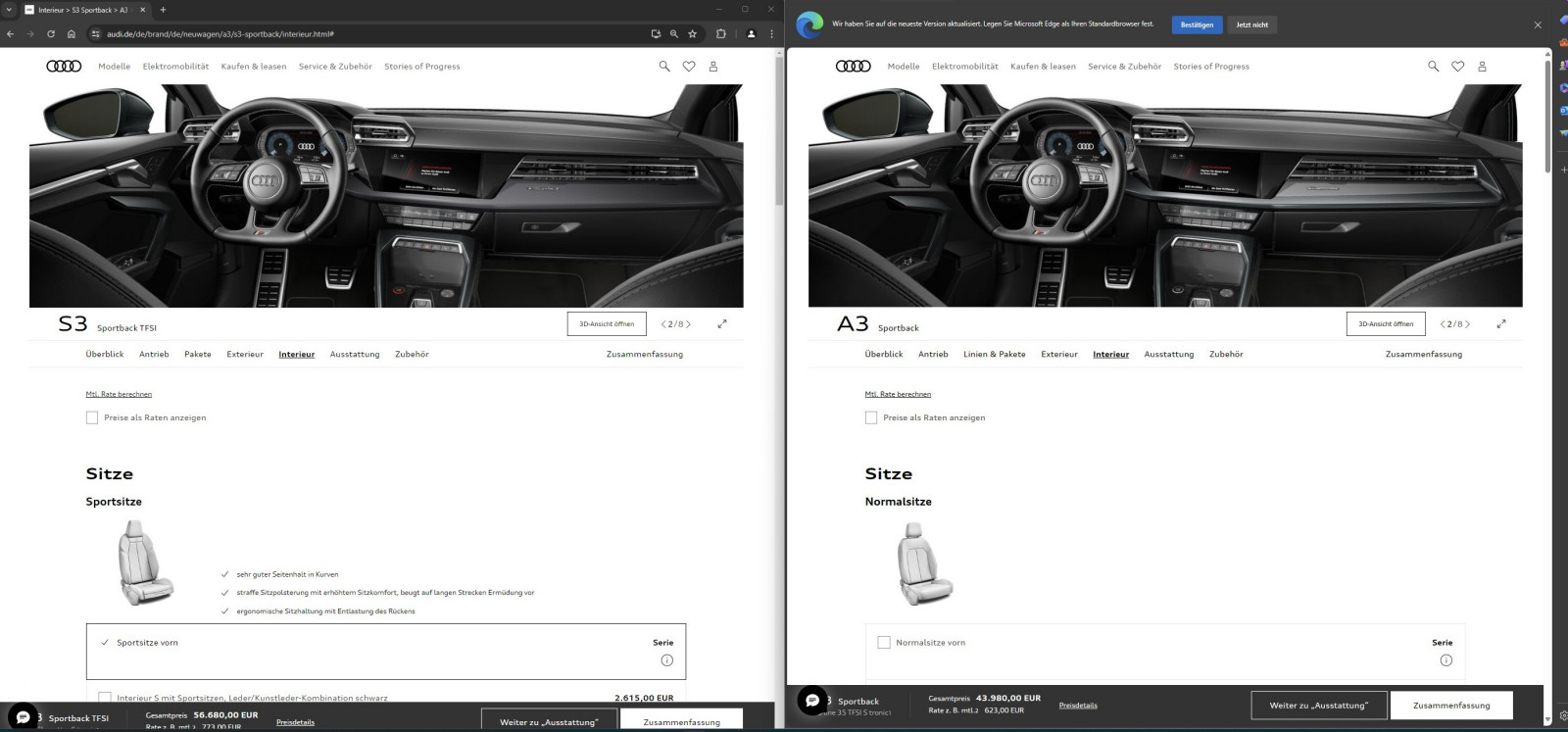Open the search icon on the S3 page
This screenshot has height=732, width=1568.
click(664, 66)
